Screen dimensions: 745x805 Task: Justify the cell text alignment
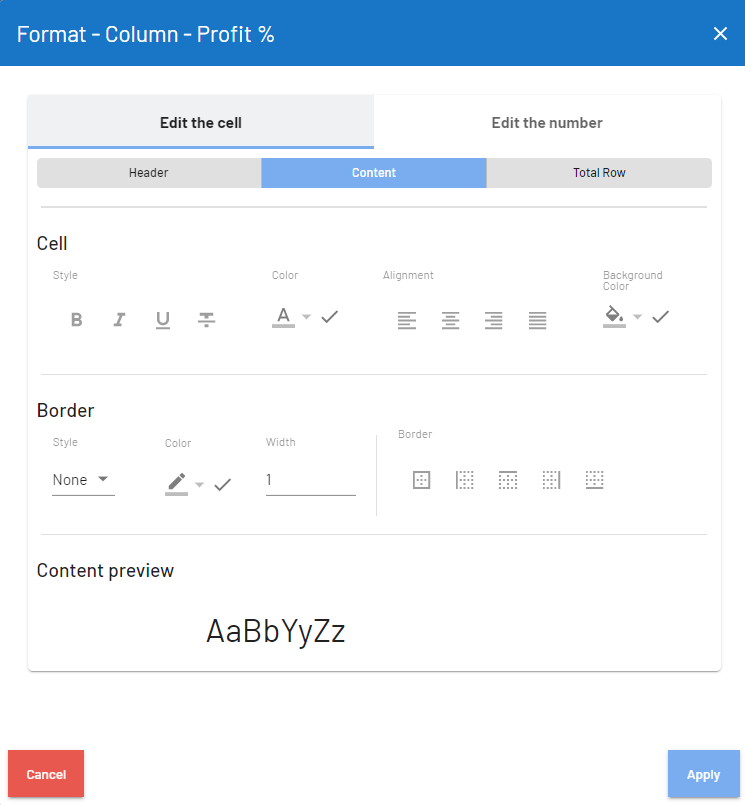click(x=538, y=320)
